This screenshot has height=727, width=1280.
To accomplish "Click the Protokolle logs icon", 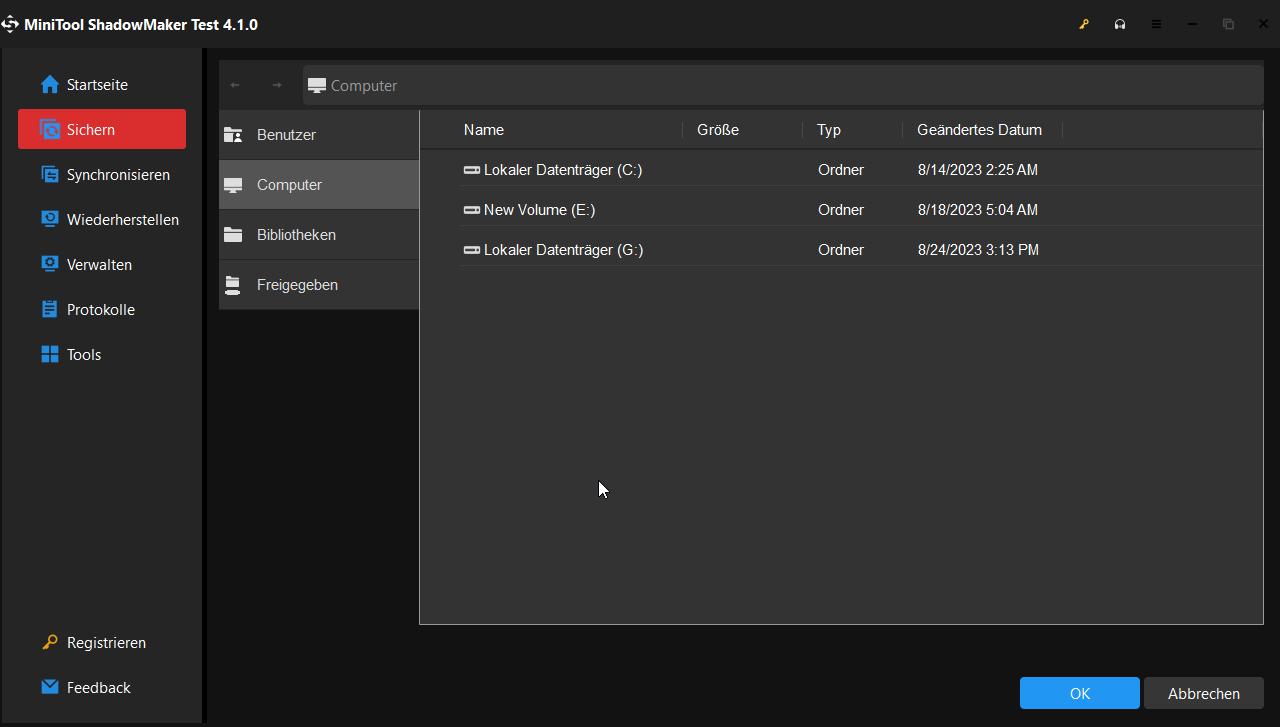I will tap(50, 310).
